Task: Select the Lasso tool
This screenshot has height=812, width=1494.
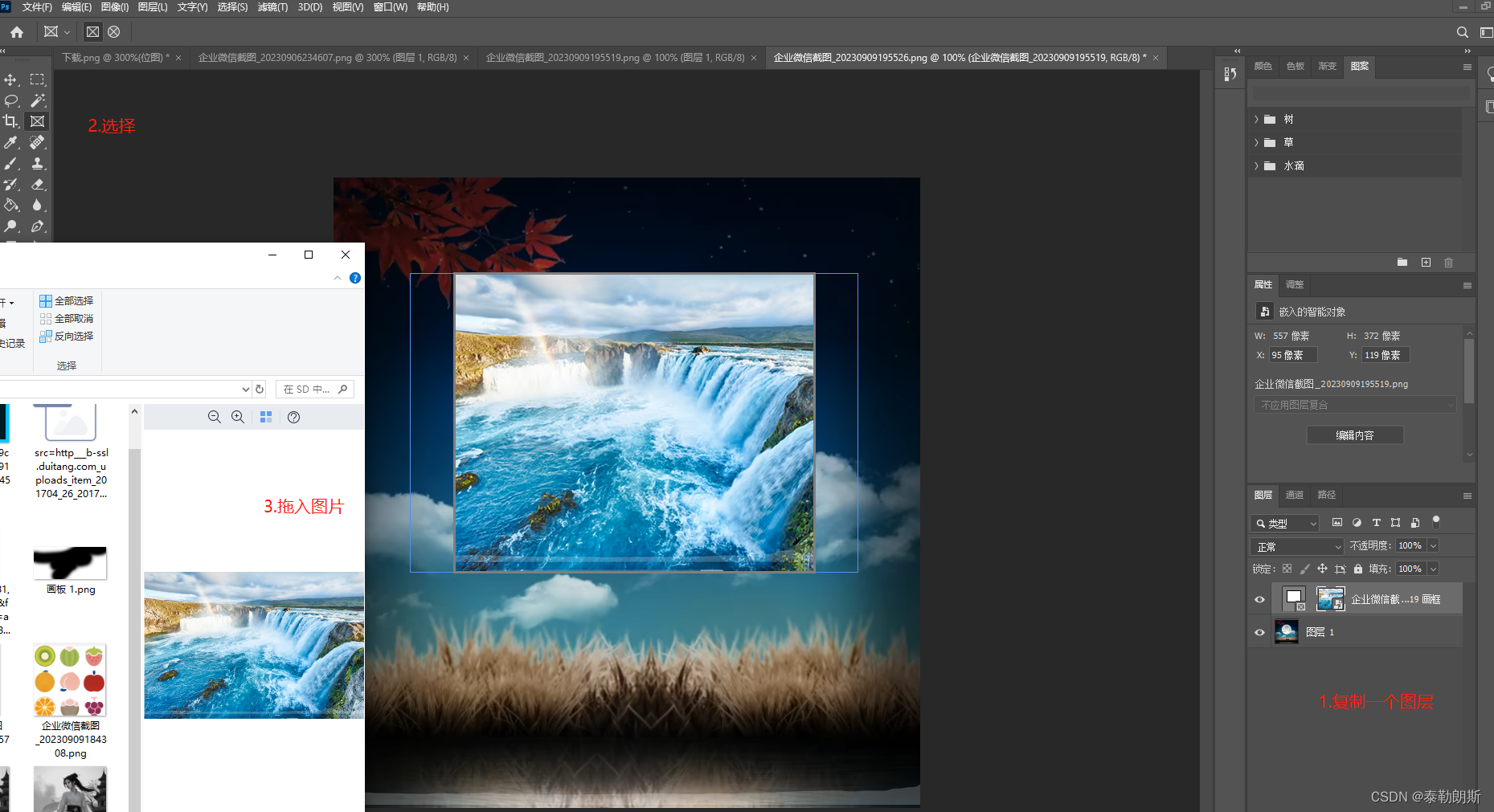Action: [10, 100]
